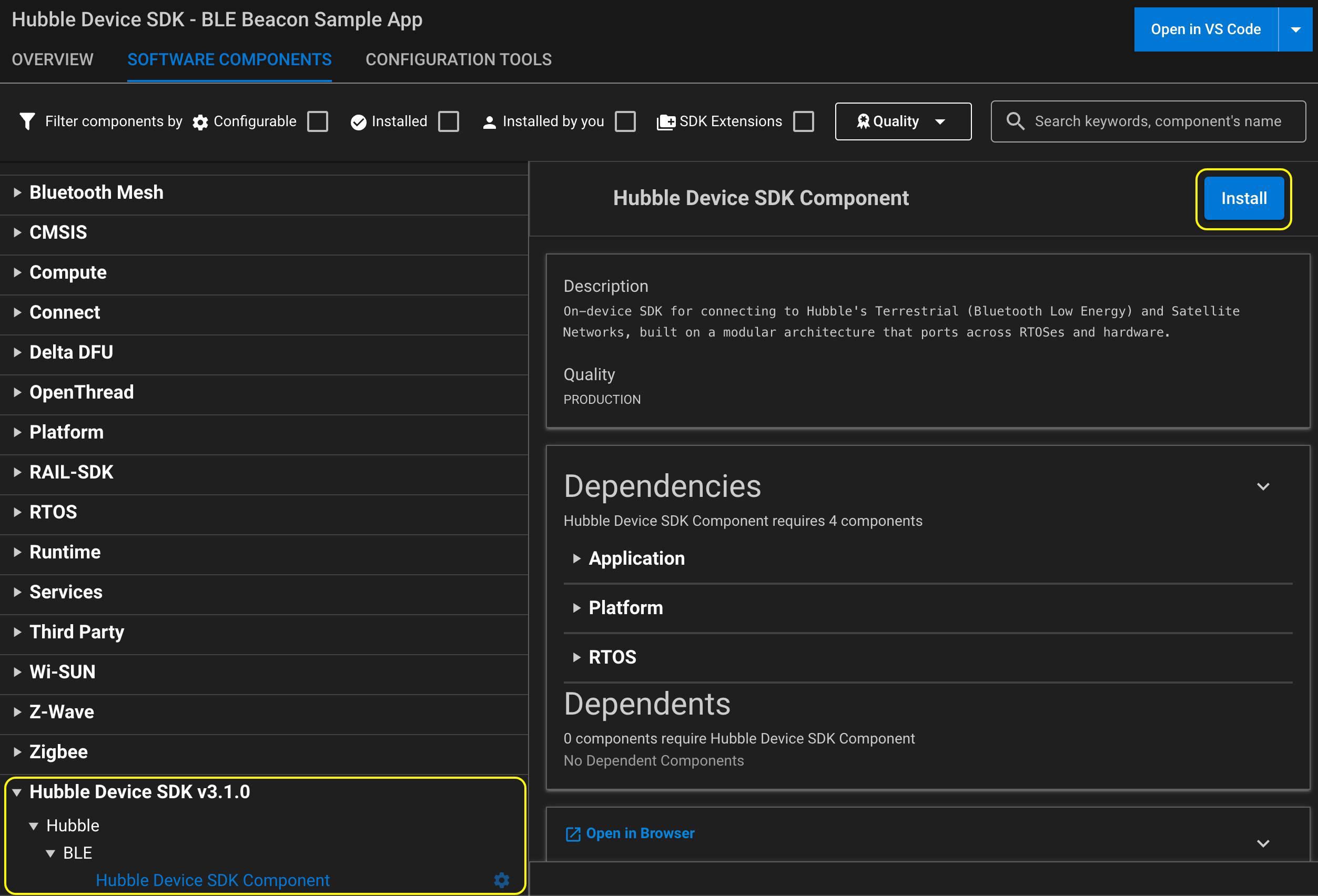This screenshot has height=896, width=1318.
Task: Expand the Zigbee category
Action: coord(17,752)
